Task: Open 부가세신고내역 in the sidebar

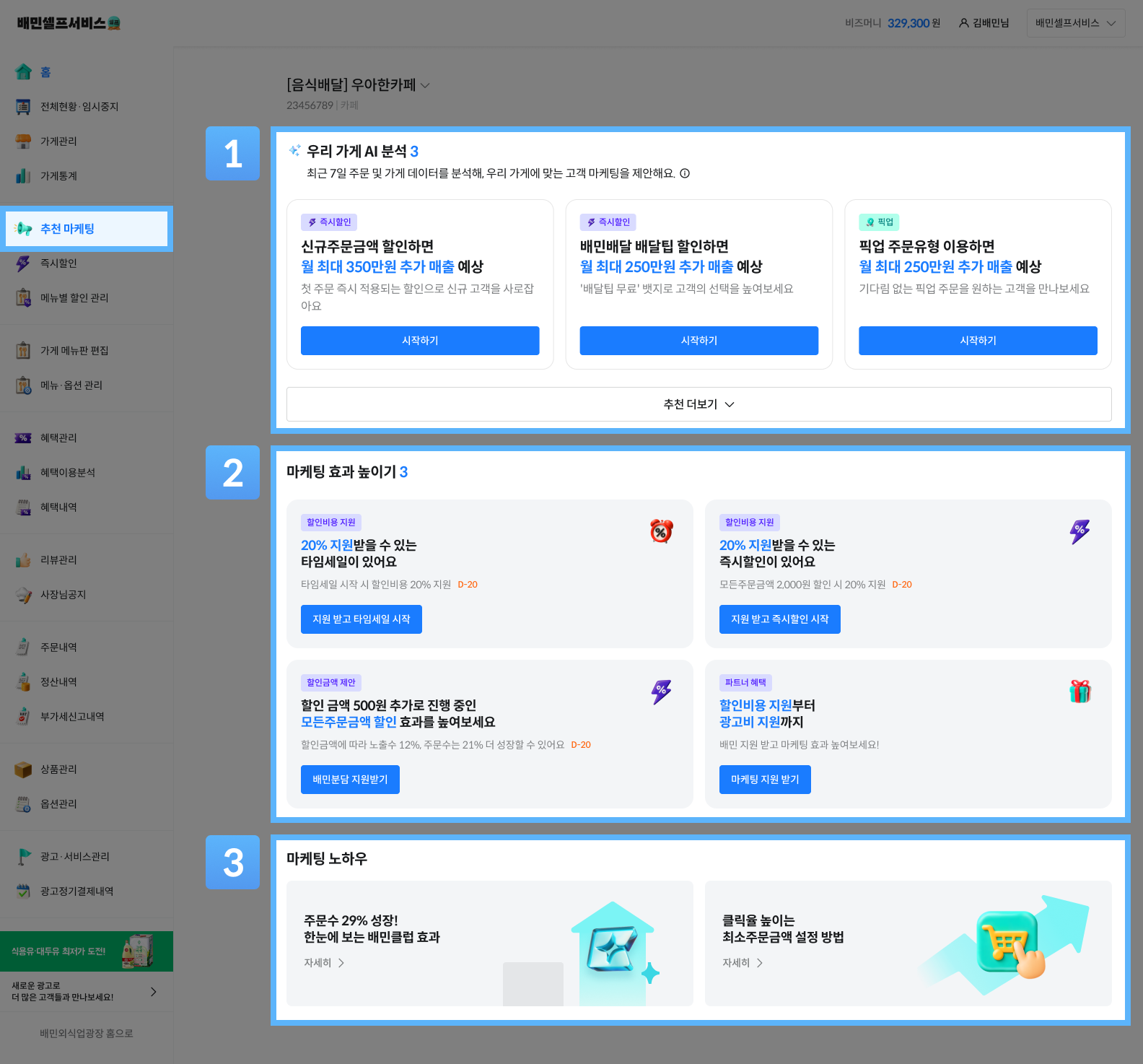Action: tap(87, 717)
